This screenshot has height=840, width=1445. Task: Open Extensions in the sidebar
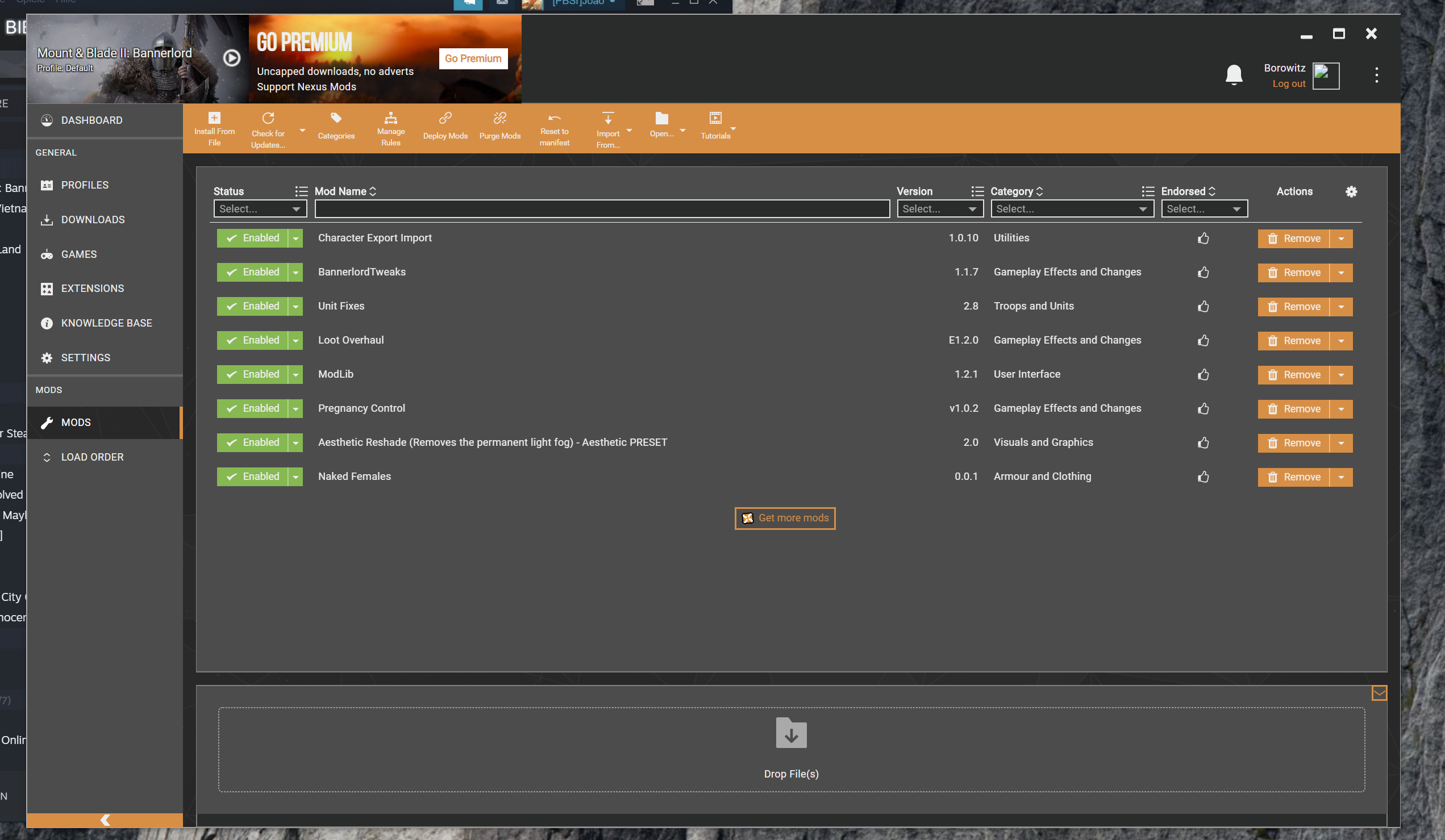click(105, 288)
